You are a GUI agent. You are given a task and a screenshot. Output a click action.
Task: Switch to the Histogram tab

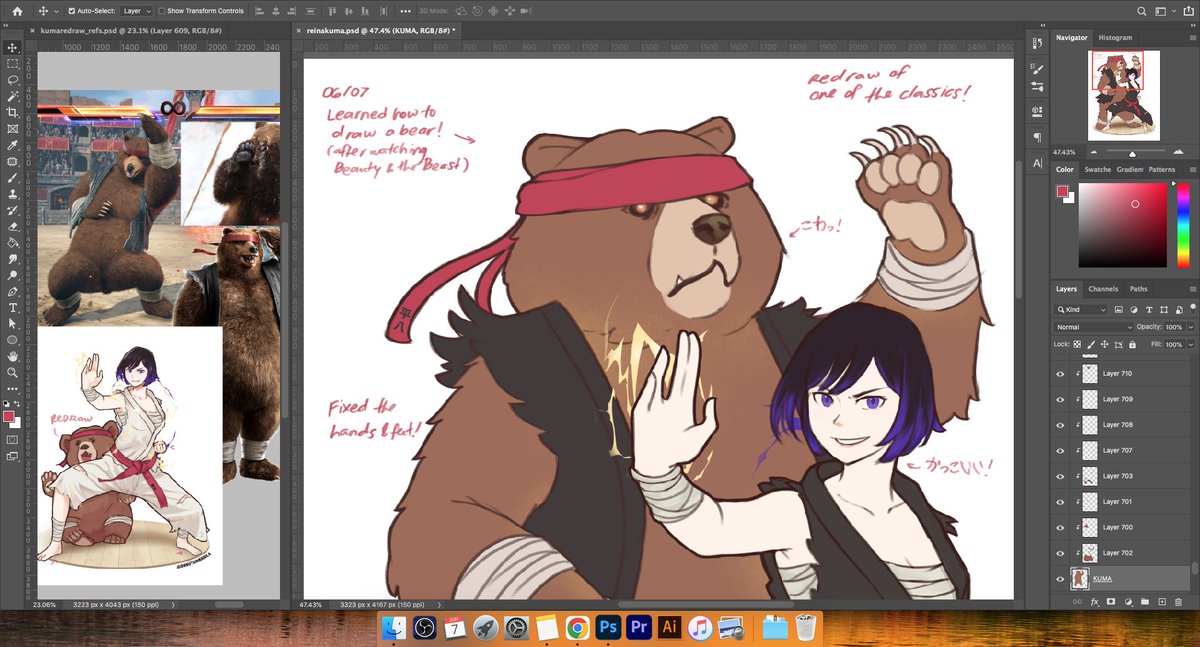tap(1115, 37)
